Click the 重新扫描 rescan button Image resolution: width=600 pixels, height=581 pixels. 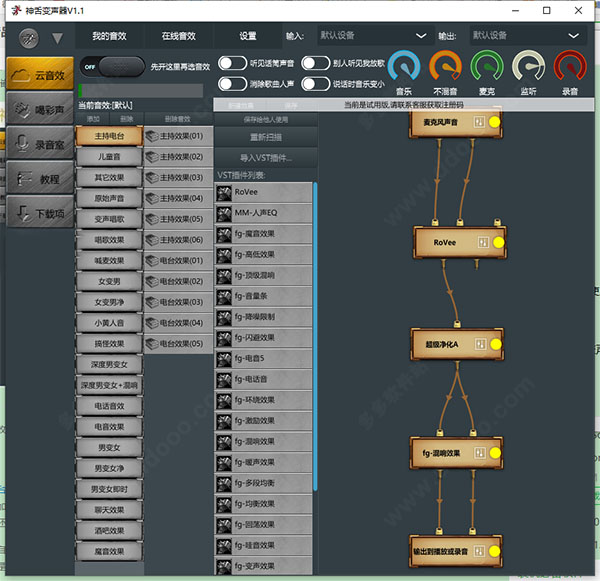point(266,137)
